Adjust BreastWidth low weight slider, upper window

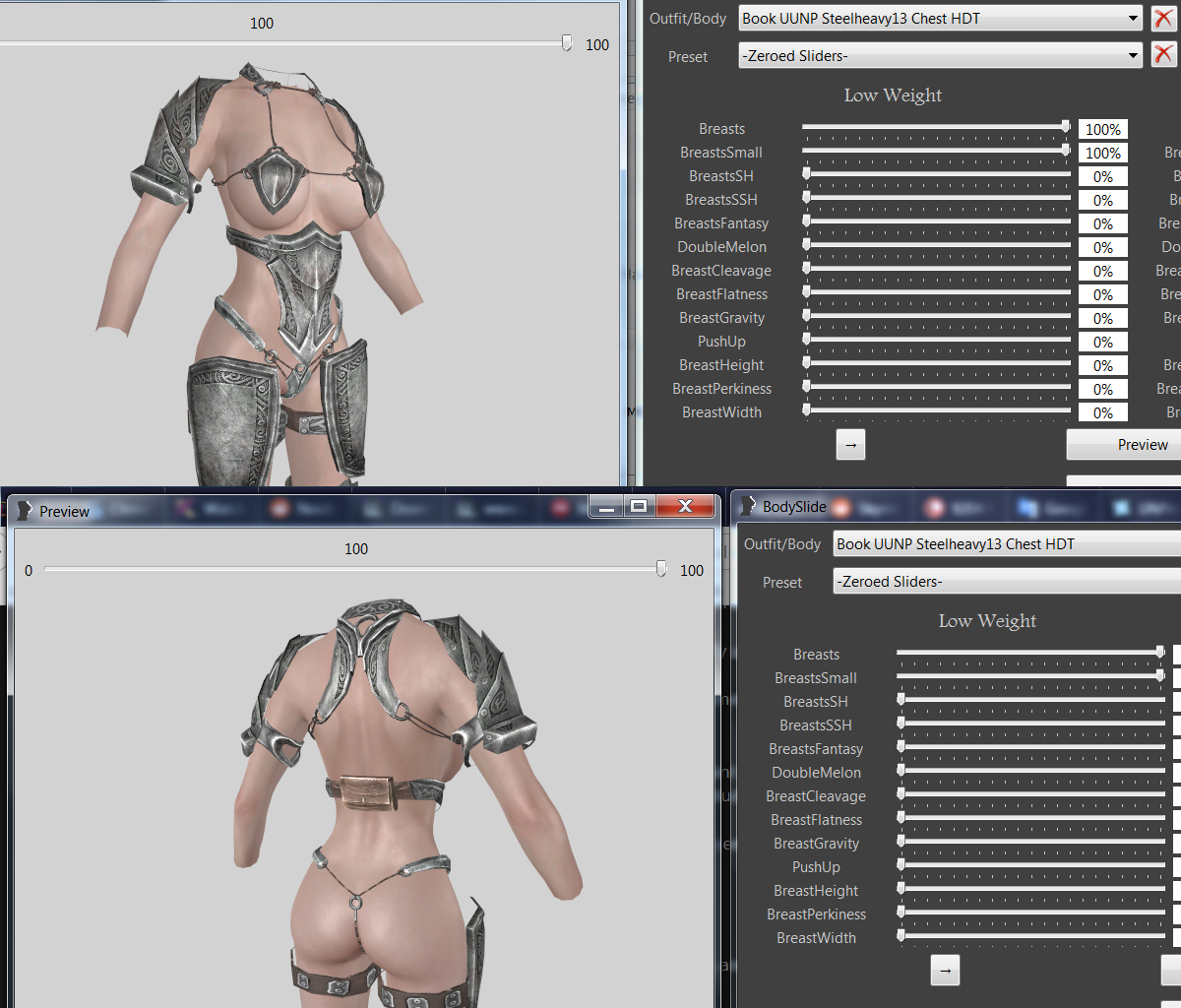pyautogui.click(x=936, y=411)
